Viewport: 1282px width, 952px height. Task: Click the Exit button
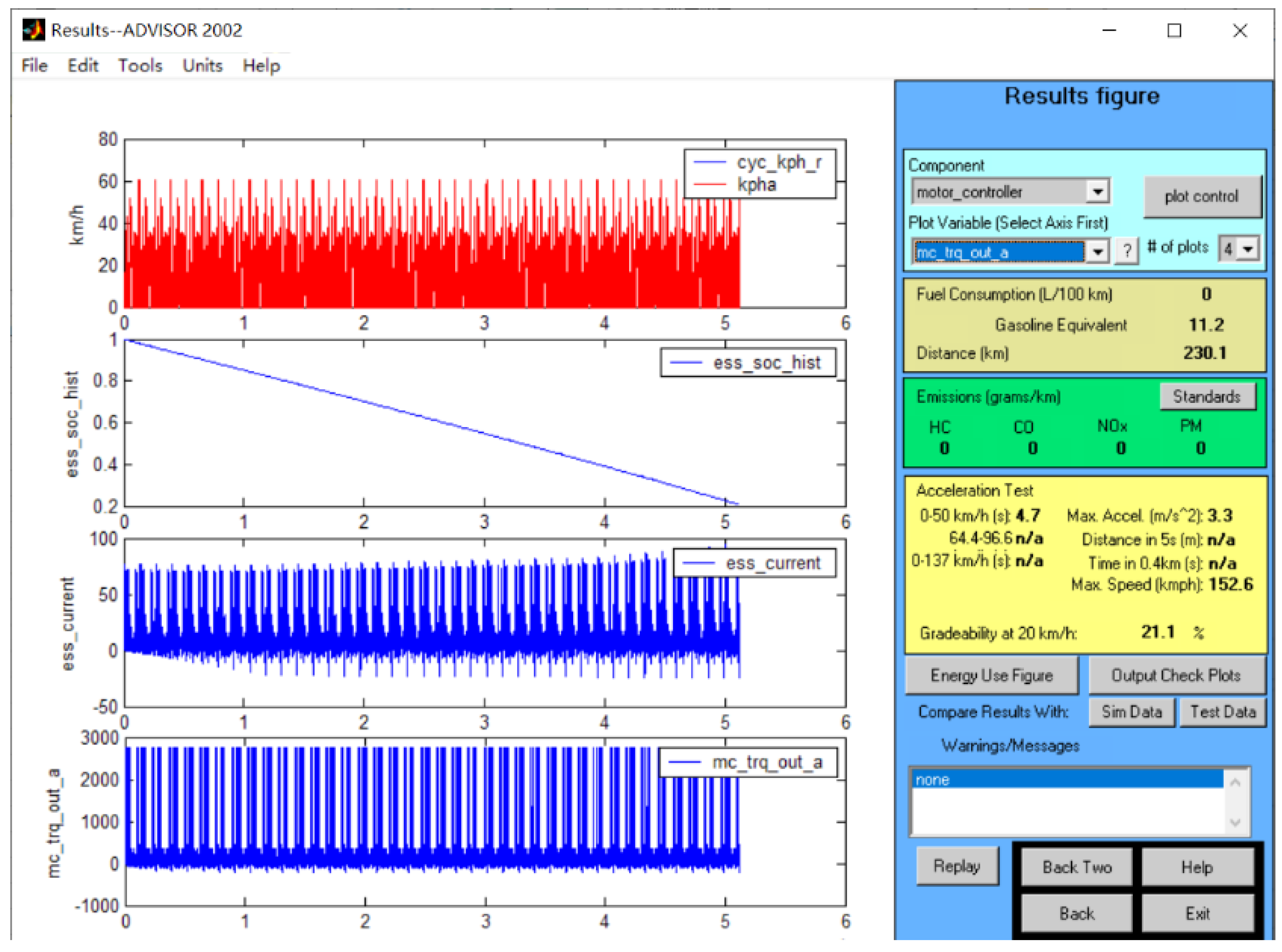[x=1197, y=913]
